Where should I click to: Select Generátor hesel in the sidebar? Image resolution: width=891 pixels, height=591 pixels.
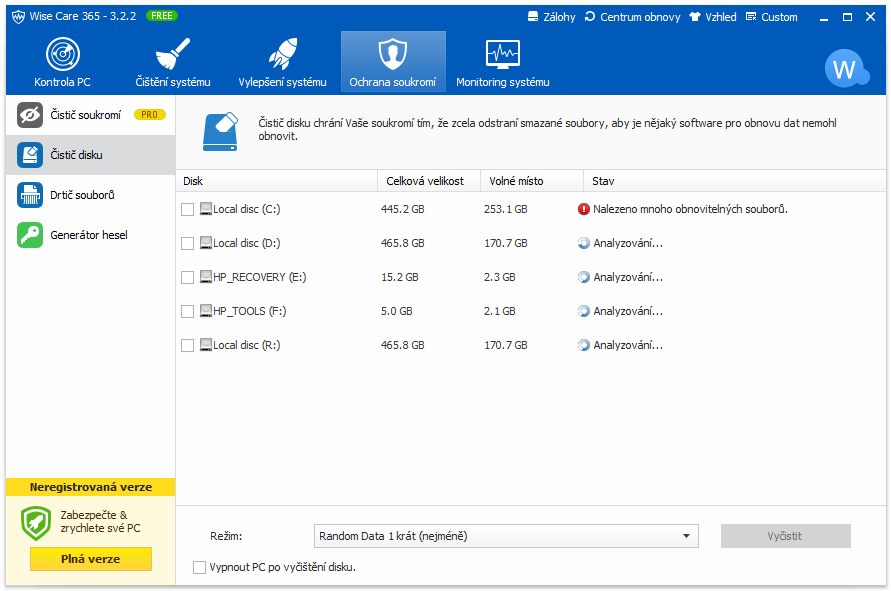click(x=90, y=235)
